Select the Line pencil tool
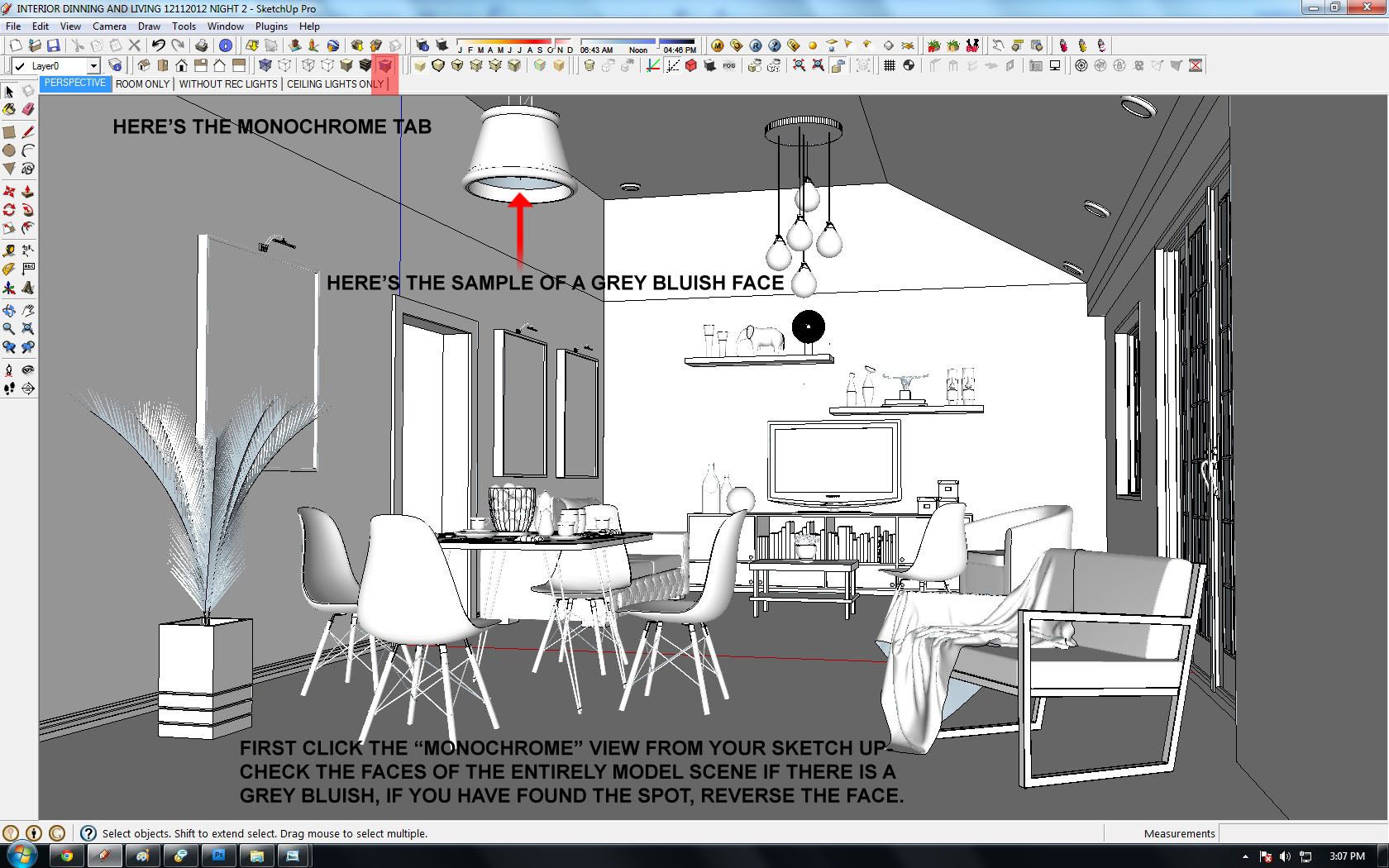Screen dimensions: 1389x868 pyautogui.click(x=28, y=132)
